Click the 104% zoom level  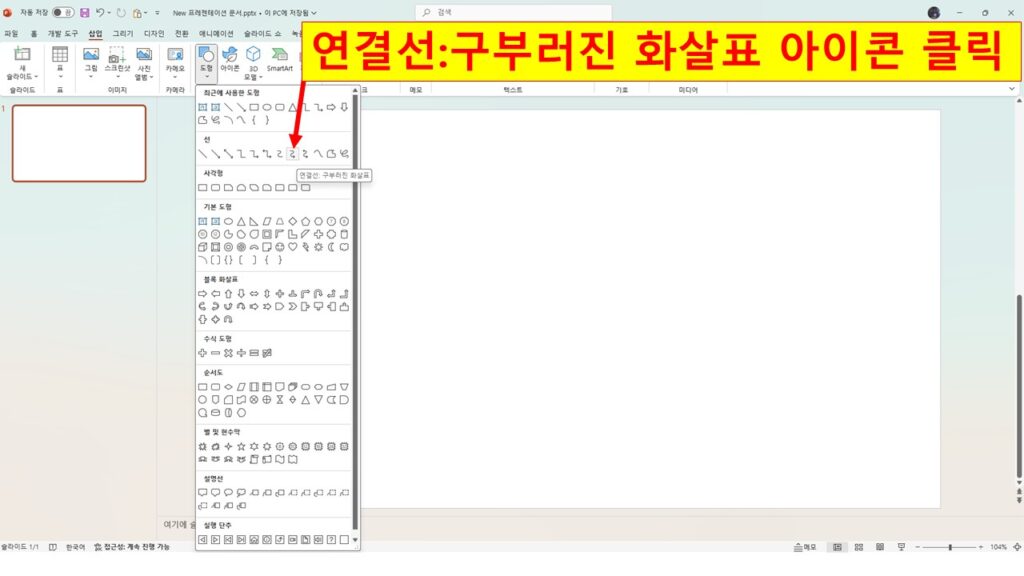click(998, 547)
